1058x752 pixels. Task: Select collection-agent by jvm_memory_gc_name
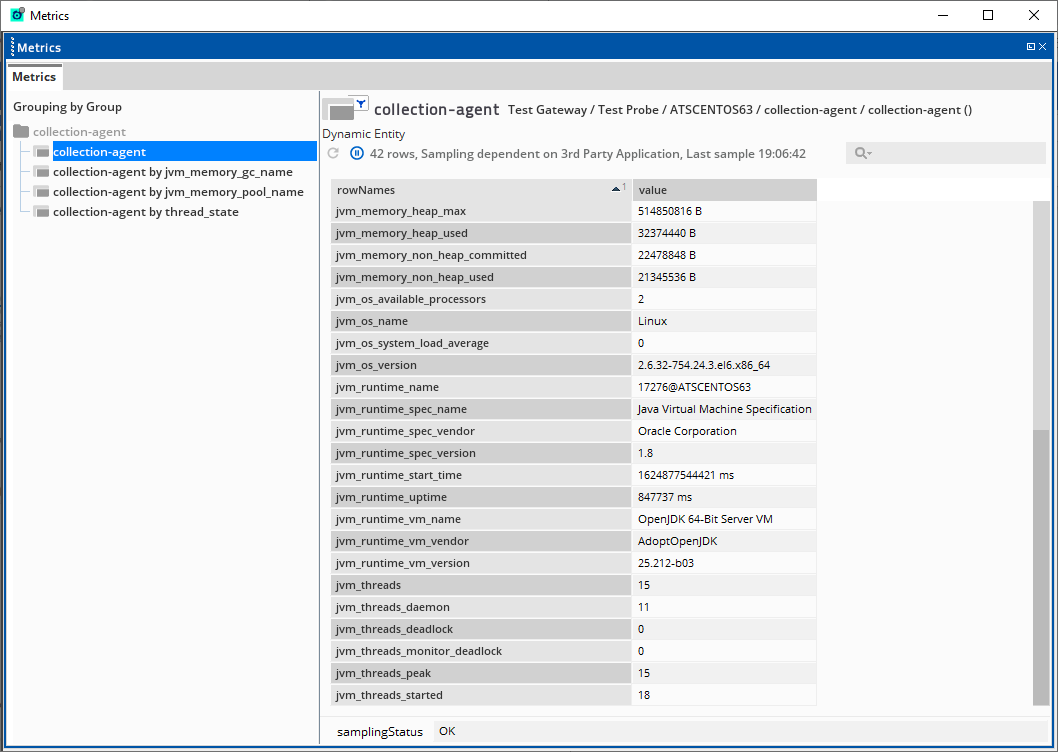[x=172, y=172]
